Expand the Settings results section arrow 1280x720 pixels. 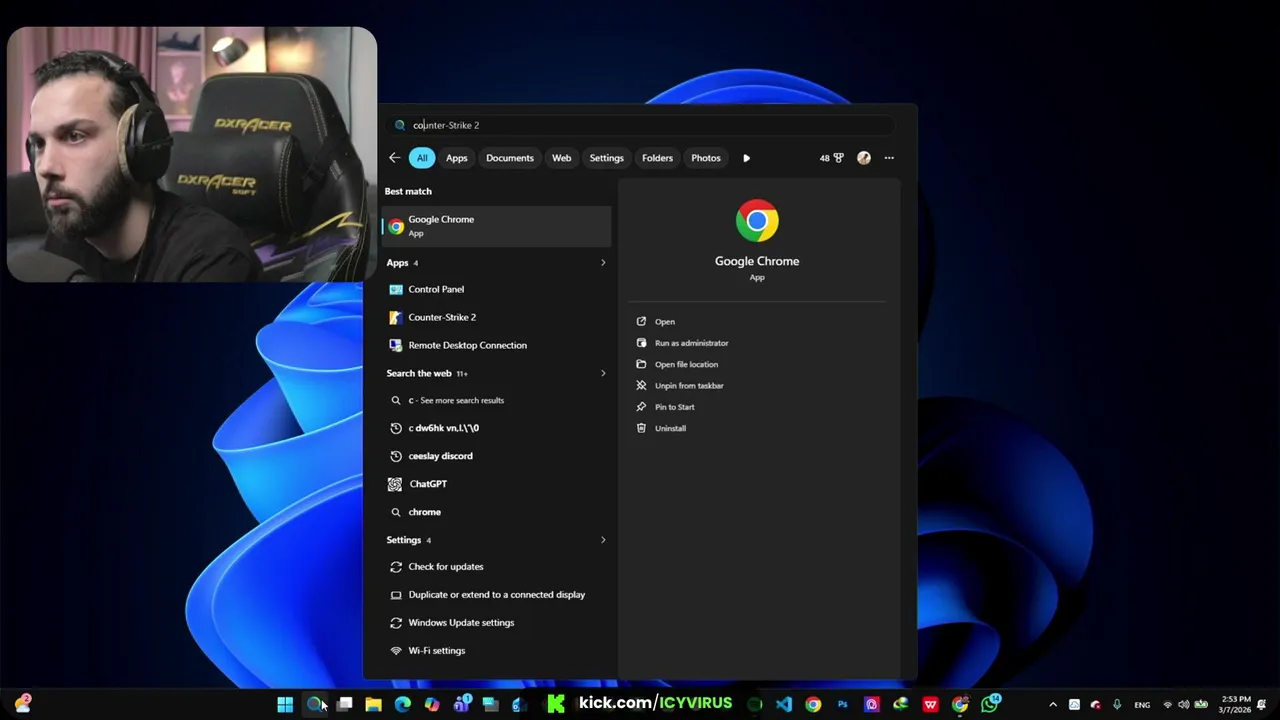603,540
